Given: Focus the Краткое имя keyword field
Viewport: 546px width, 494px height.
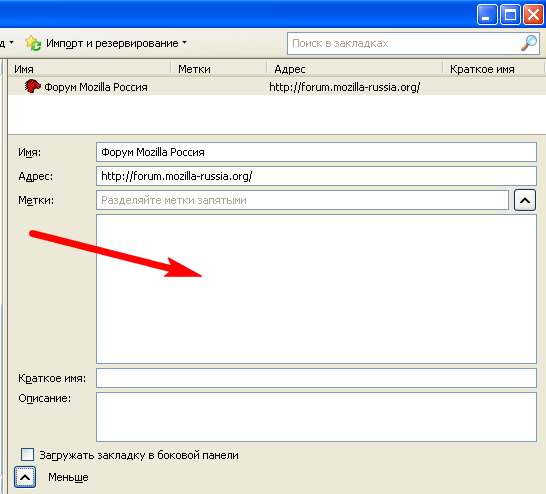Looking at the screenshot, I should (316, 378).
